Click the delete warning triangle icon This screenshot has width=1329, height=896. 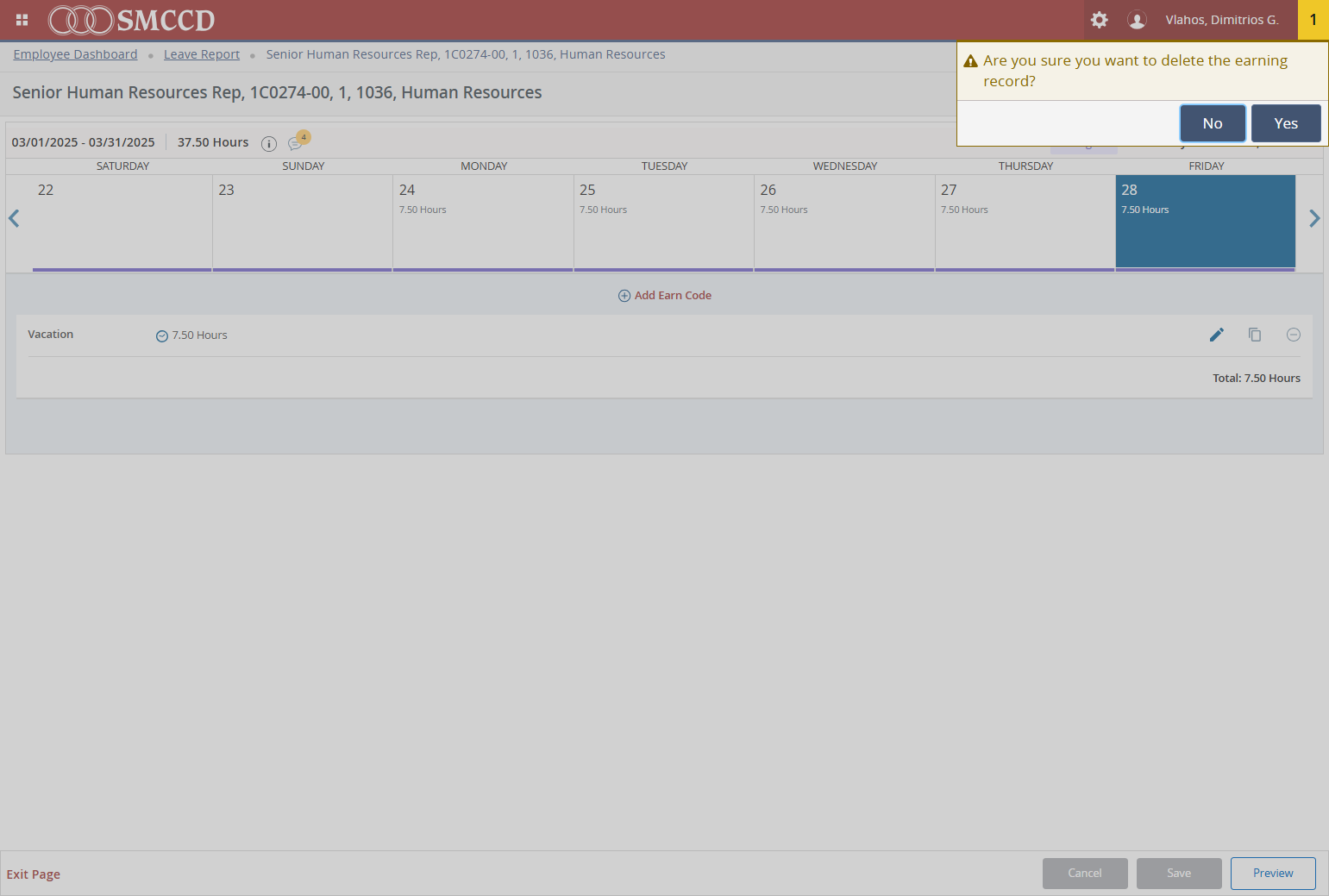coord(971,61)
